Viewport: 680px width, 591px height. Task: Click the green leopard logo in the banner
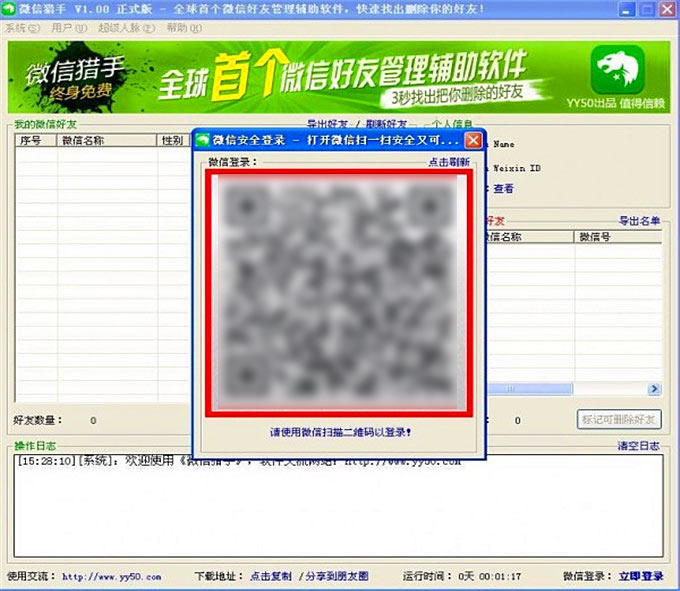(618, 69)
